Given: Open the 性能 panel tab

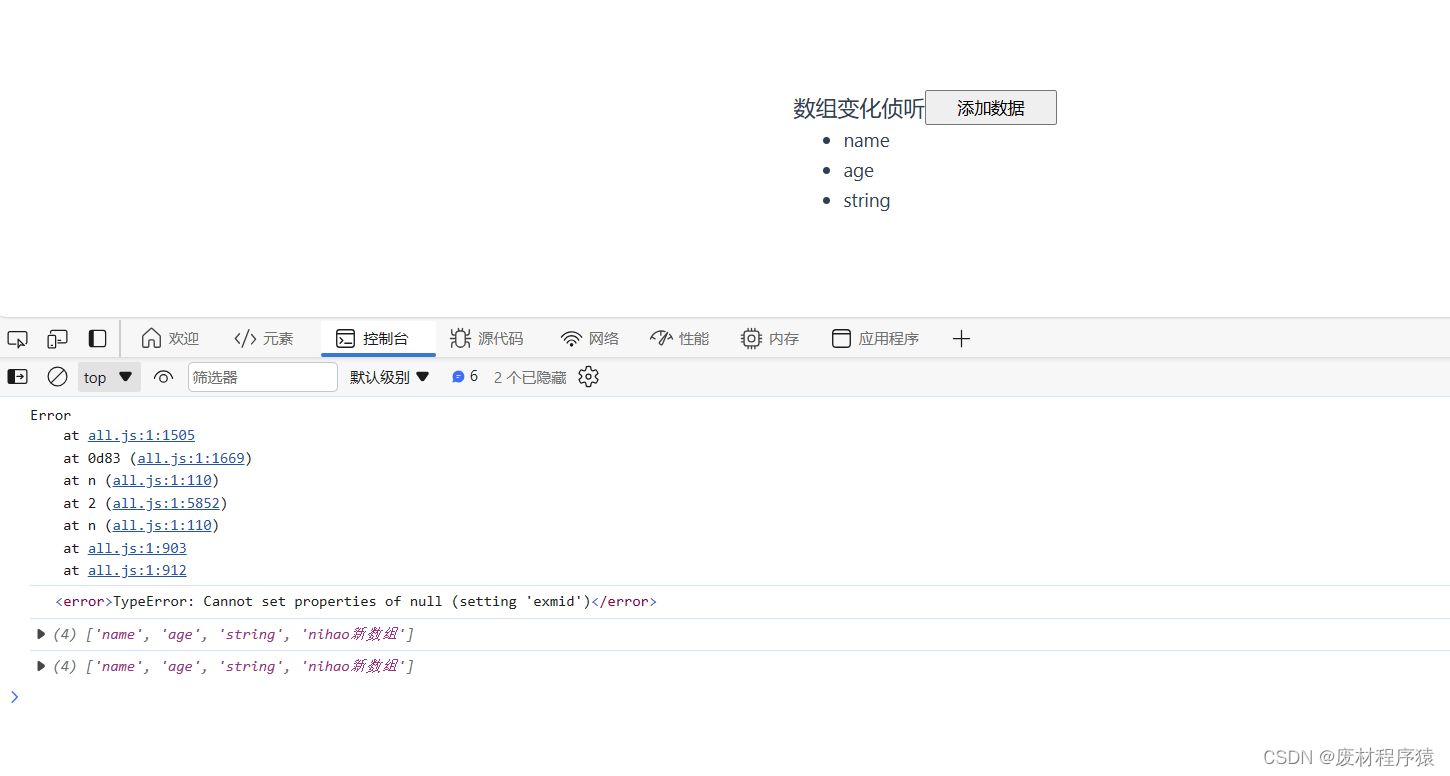Looking at the screenshot, I should [679, 339].
